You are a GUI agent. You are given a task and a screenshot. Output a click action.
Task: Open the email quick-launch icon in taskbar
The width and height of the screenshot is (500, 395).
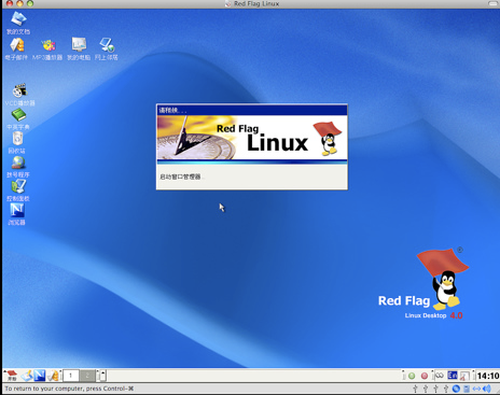pyautogui.click(x=53, y=376)
